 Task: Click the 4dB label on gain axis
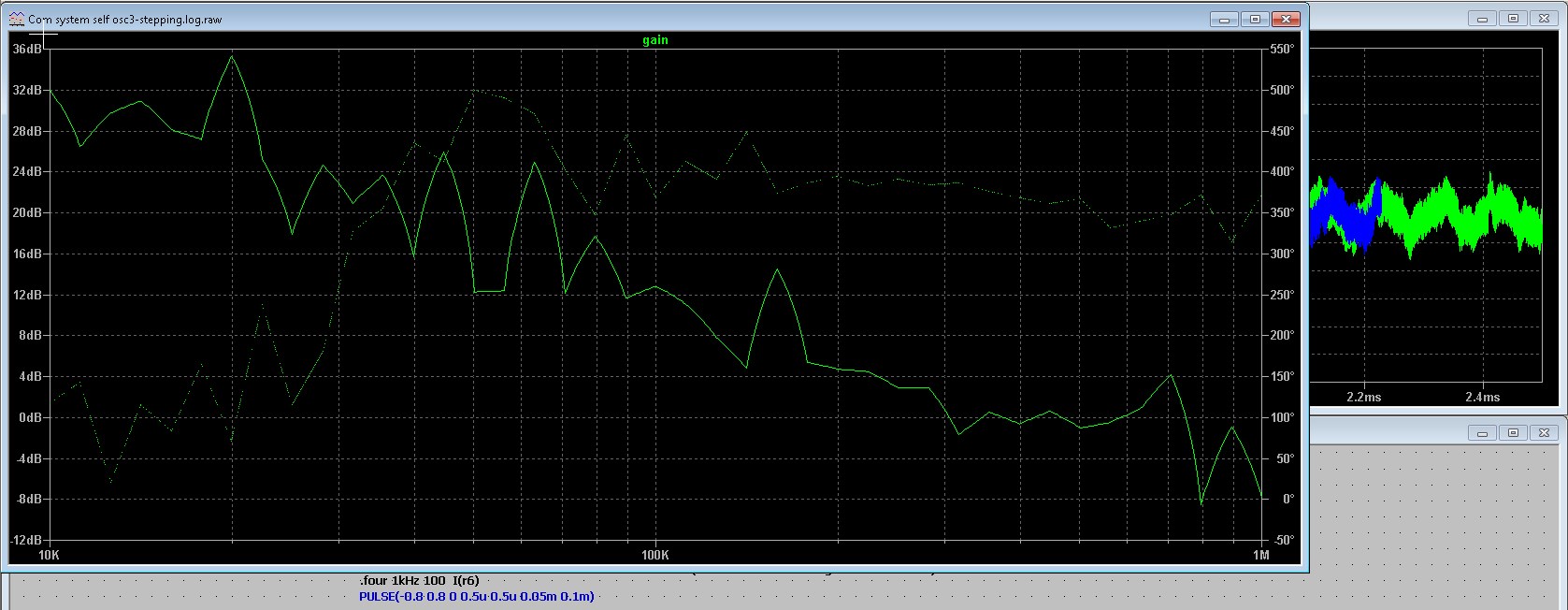[30, 376]
